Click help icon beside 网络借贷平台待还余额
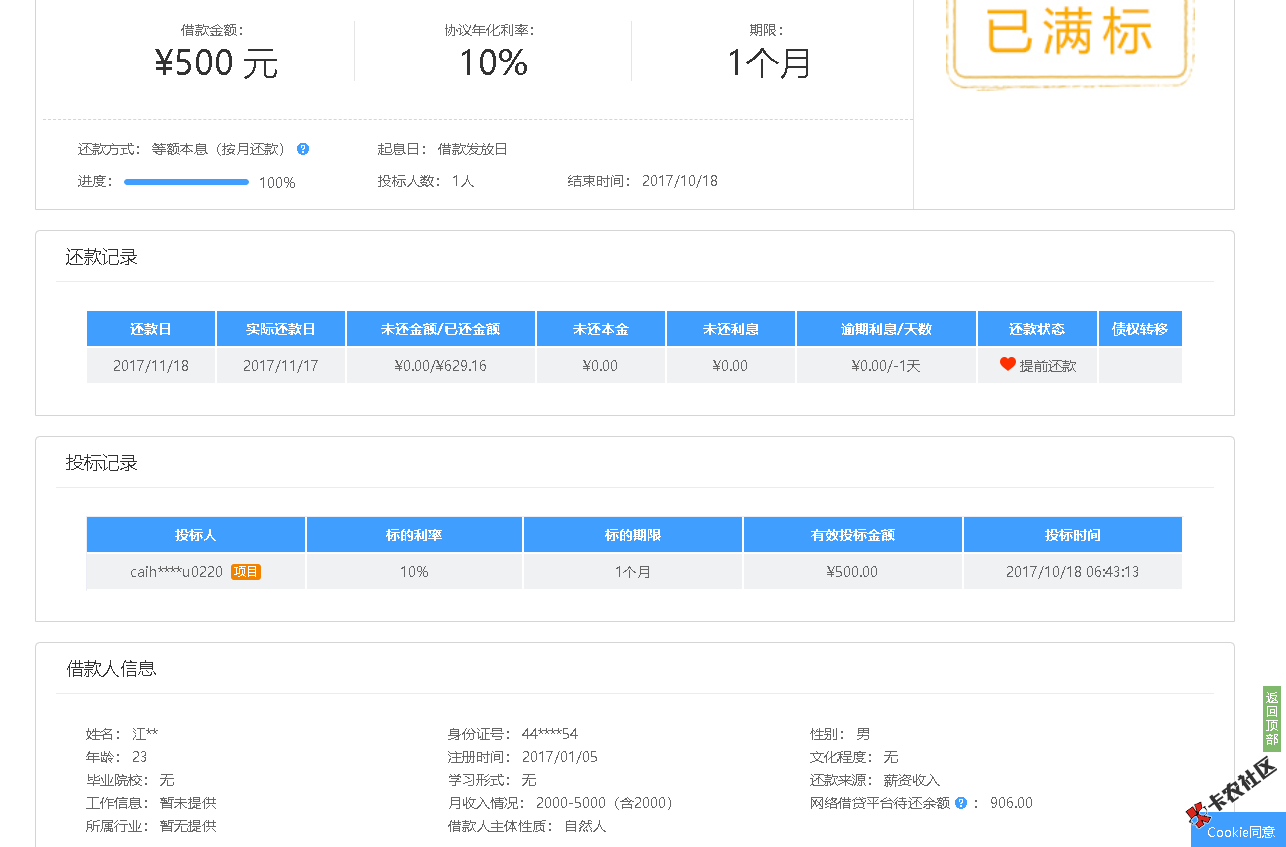The height and width of the screenshot is (847, 1286). pos(961,803)
